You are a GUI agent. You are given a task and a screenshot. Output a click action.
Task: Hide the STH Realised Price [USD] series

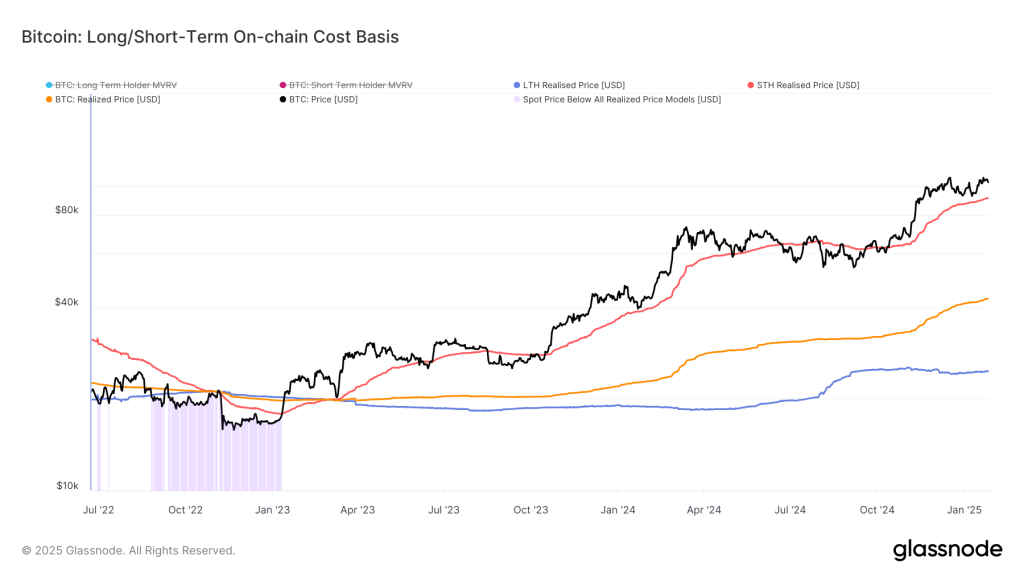pos(808,85)
